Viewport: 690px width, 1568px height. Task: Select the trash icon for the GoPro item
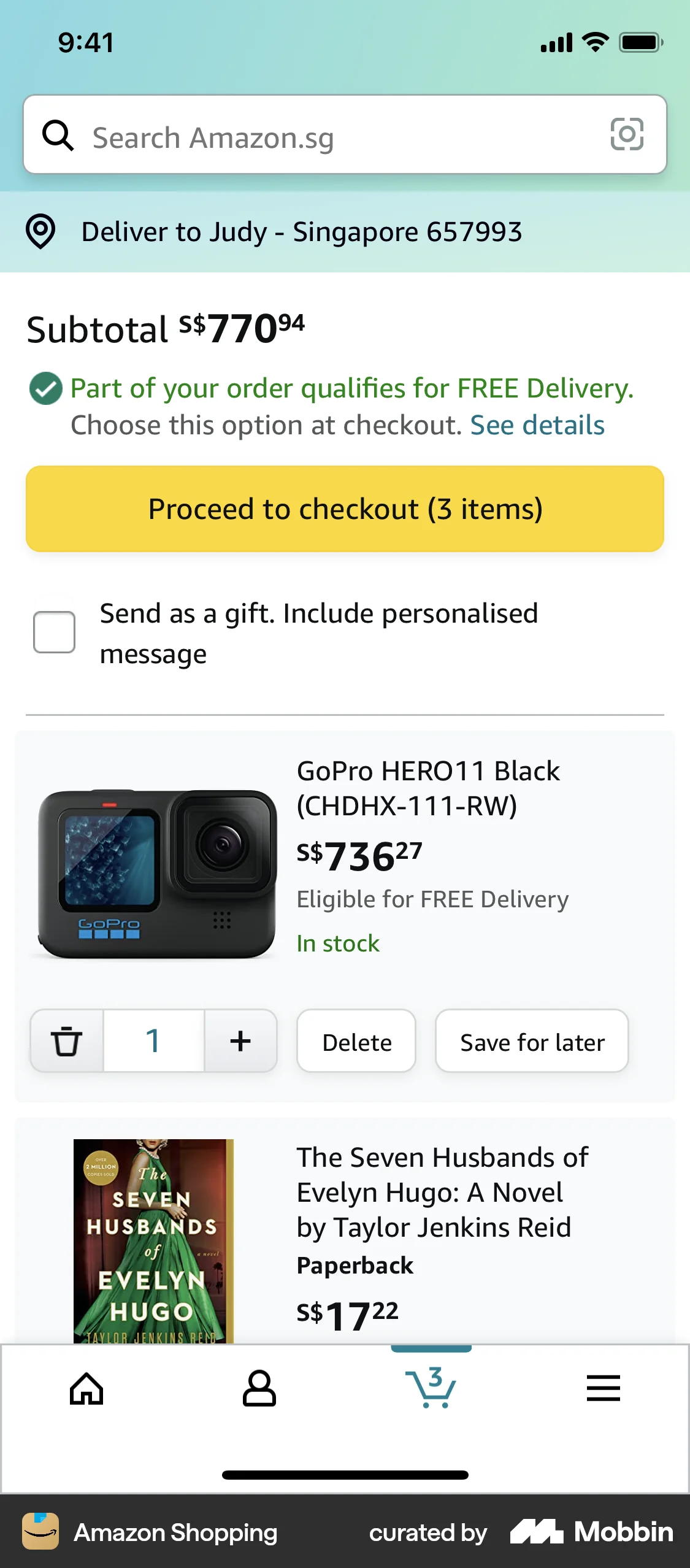[x=66, y=1041]
